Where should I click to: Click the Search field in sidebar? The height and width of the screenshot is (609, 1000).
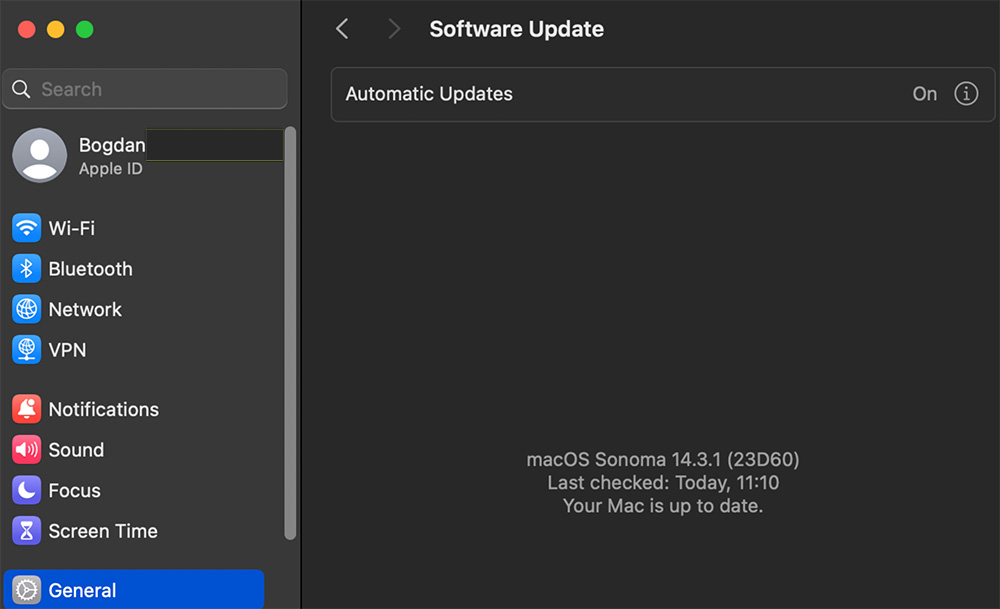[145, 89]
